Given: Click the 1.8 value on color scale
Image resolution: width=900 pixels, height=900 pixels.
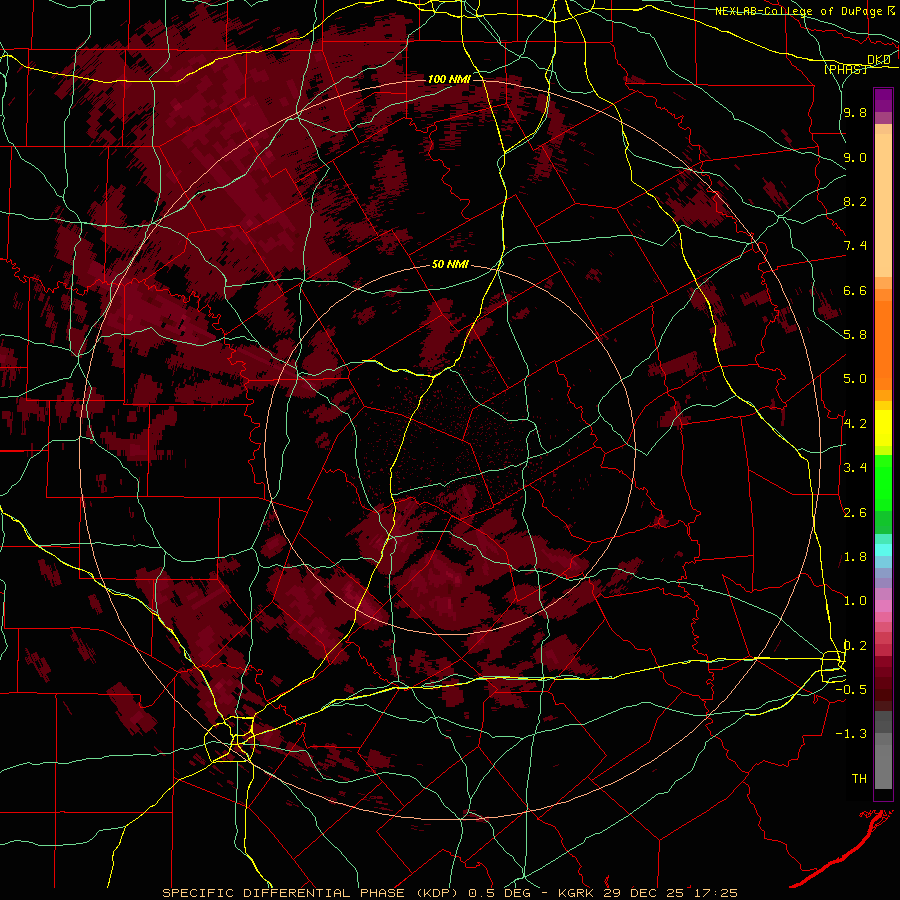Looking at the screenshot, I should [855, 557].
